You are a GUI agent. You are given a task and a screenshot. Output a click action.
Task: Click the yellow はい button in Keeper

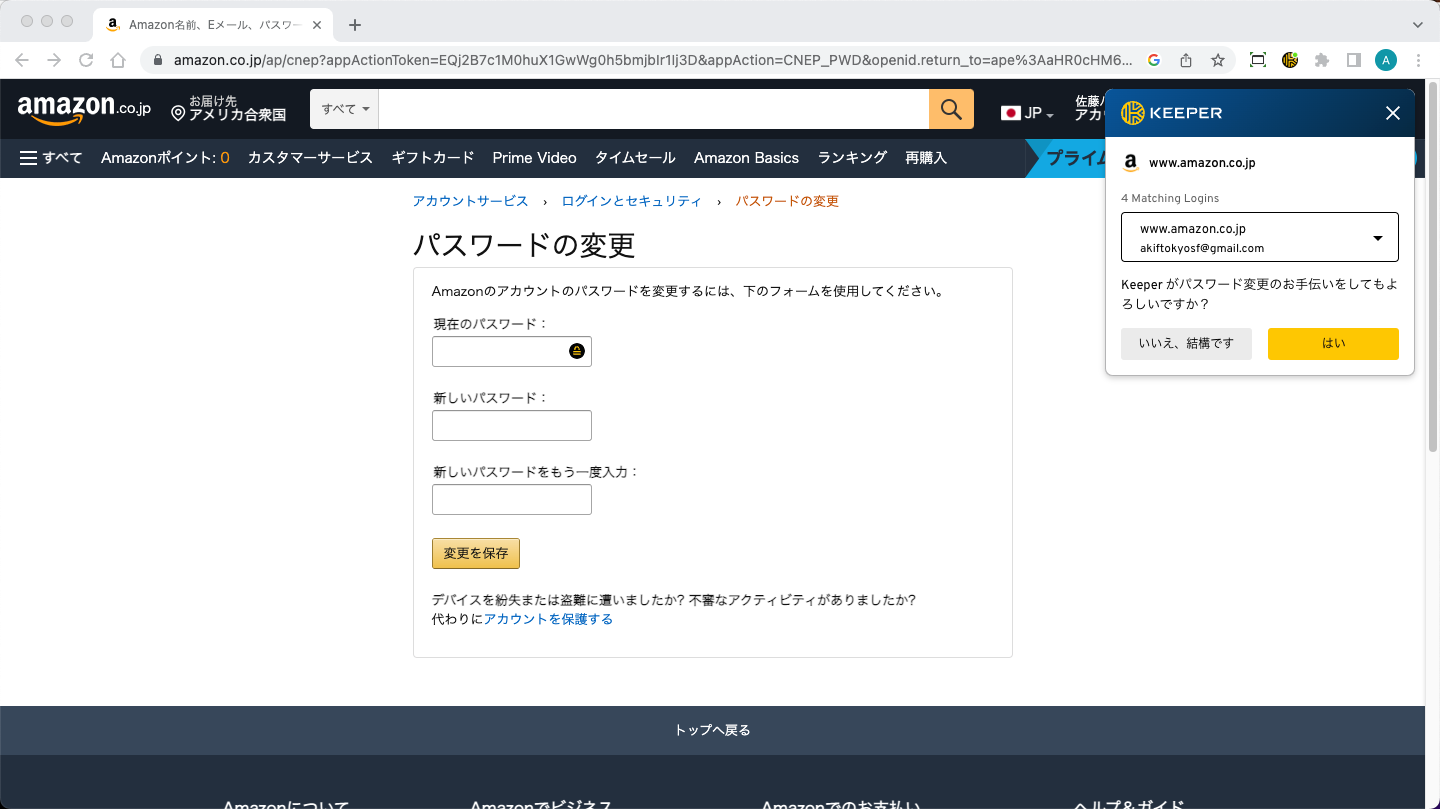pyautogui.click(x=1333, y=343)
